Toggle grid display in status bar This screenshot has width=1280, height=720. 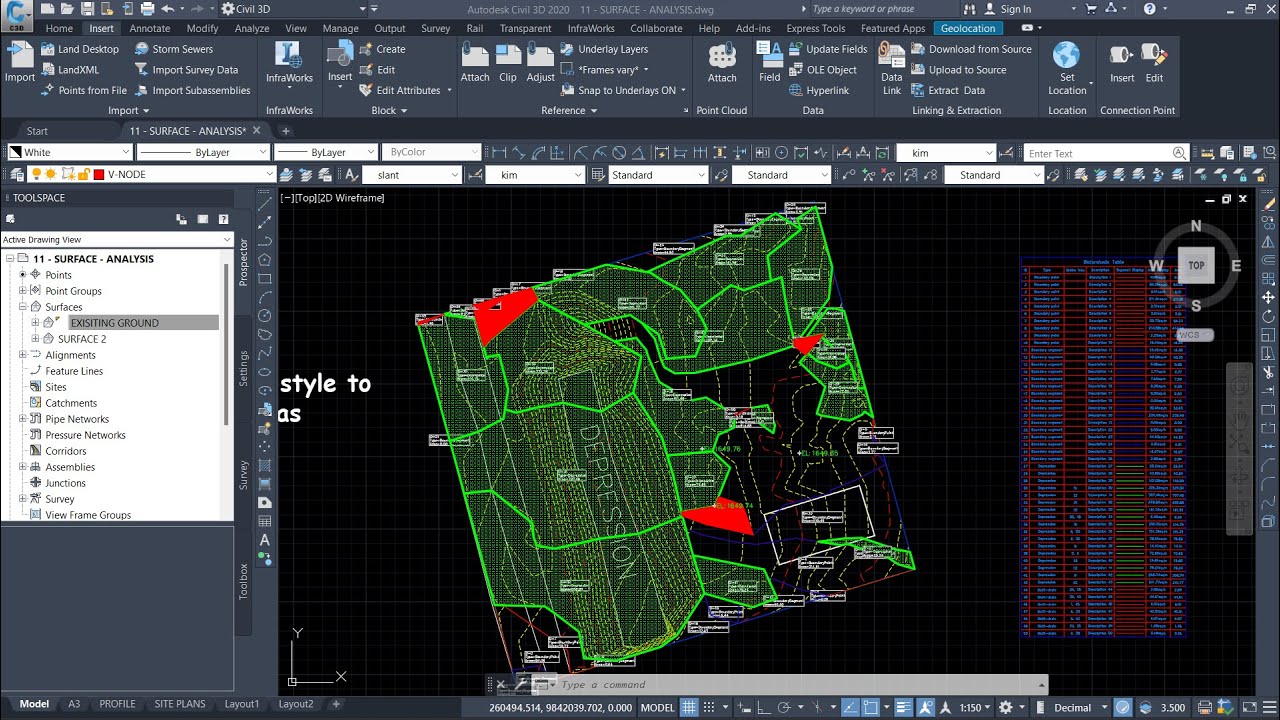[689, 707]
